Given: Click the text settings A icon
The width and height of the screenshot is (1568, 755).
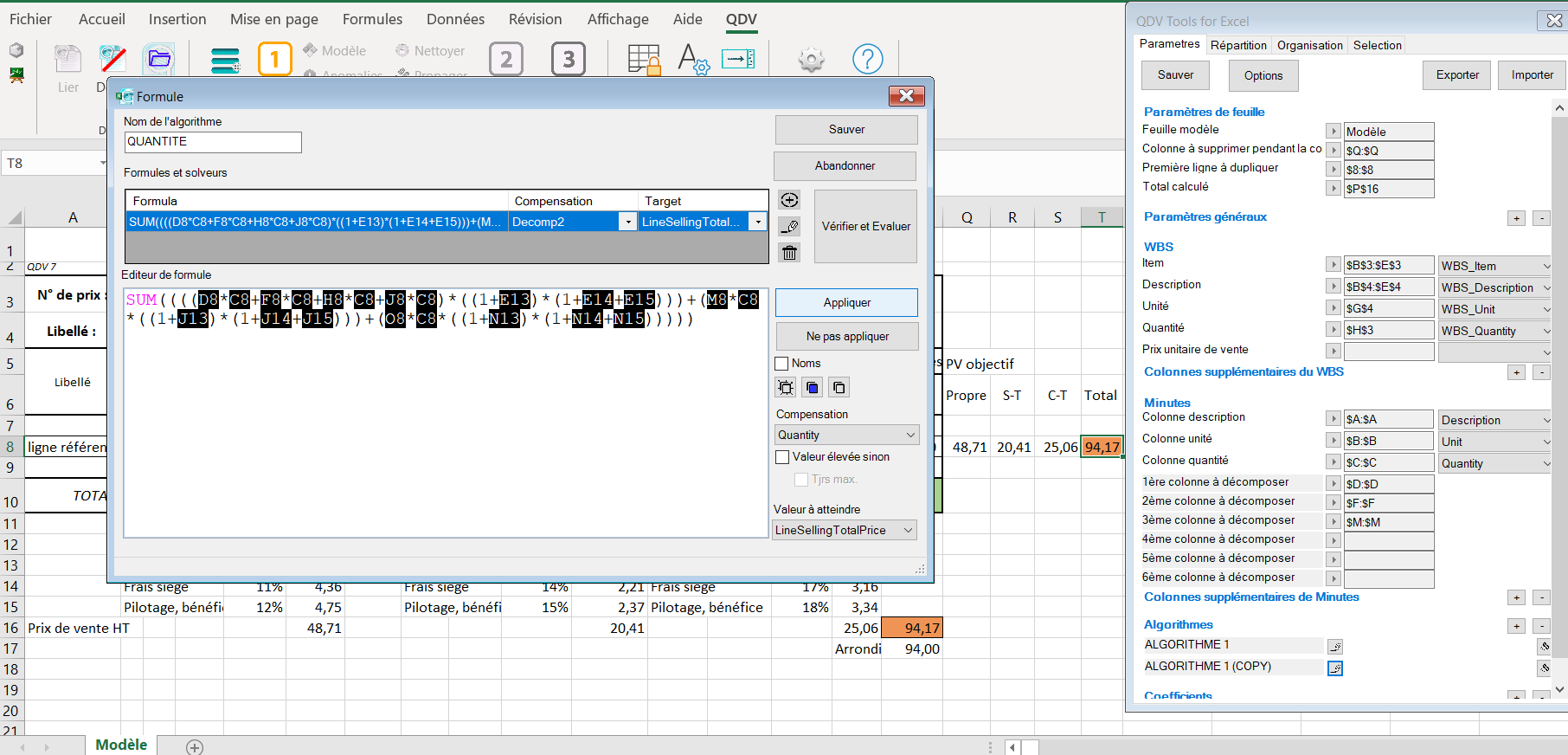Looking at the screenshot, I should pyautogui.click(x=693, y=59).
